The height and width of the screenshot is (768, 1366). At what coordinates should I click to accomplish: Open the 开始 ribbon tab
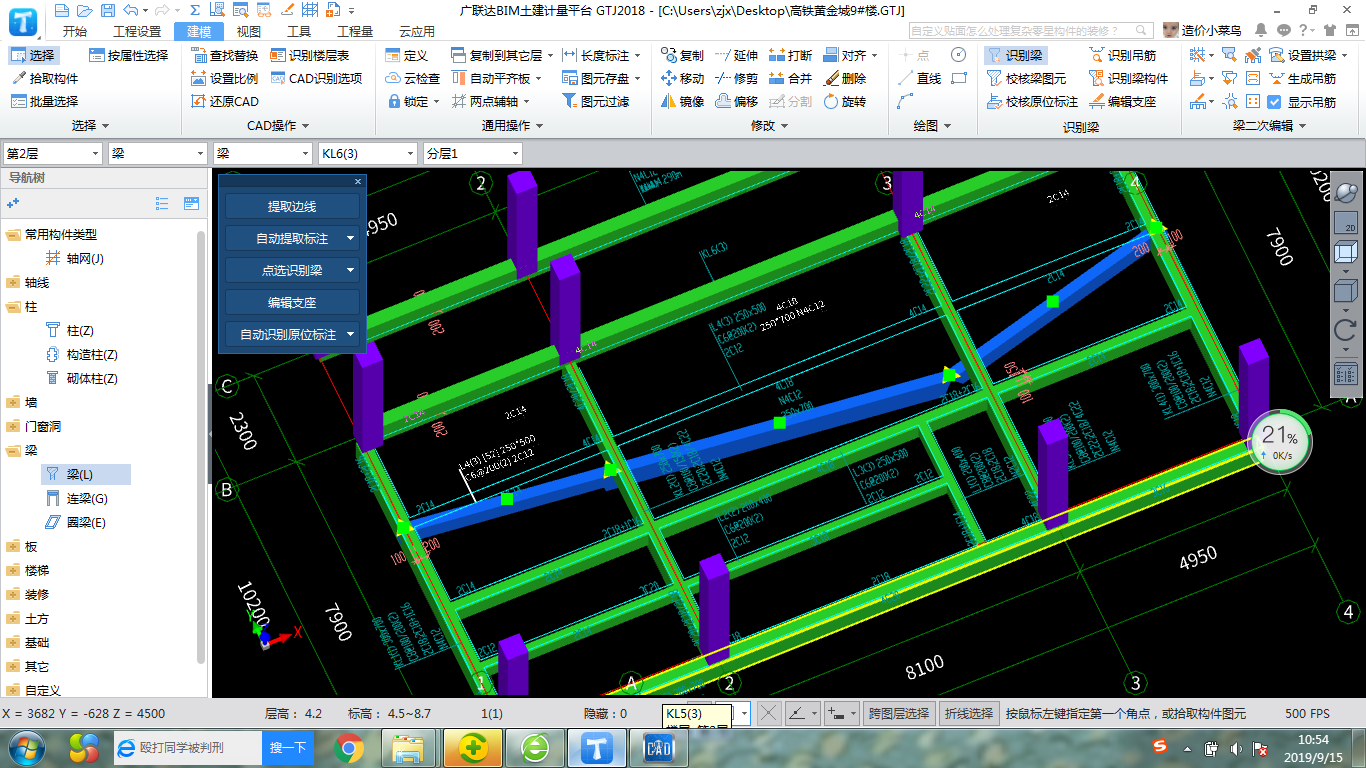pyautogui.click(x=74, y=32)
